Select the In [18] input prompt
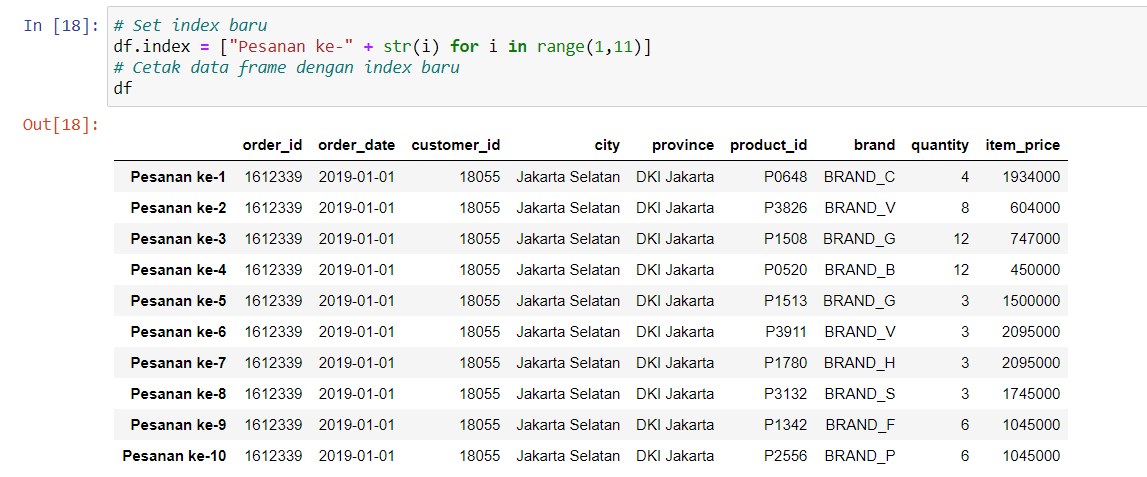 tap(61, 26)
